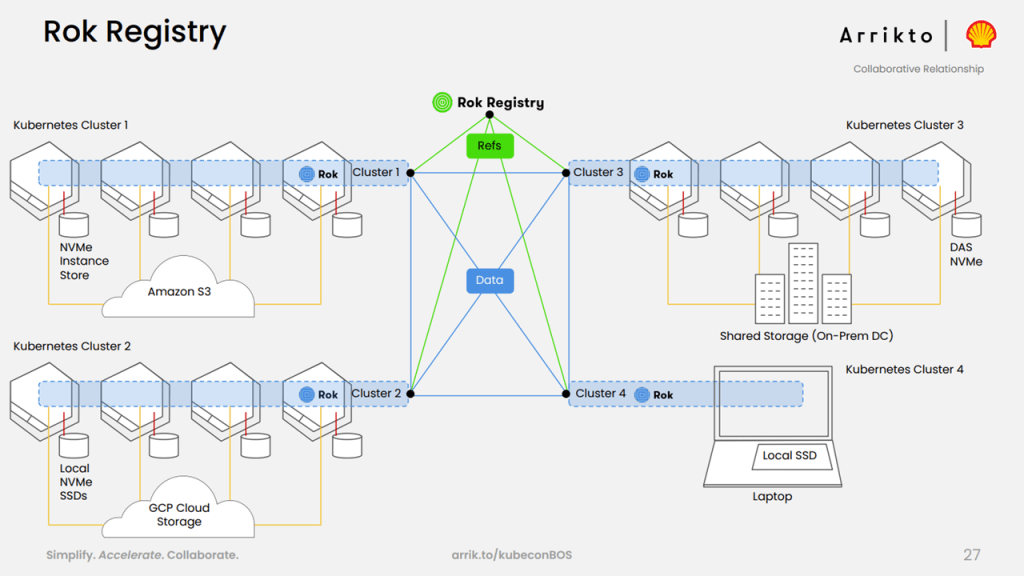Click the NVMe Instance Store disk cylinder
This screenshot has width=1024, height=576.
click(x=74, y=225)
